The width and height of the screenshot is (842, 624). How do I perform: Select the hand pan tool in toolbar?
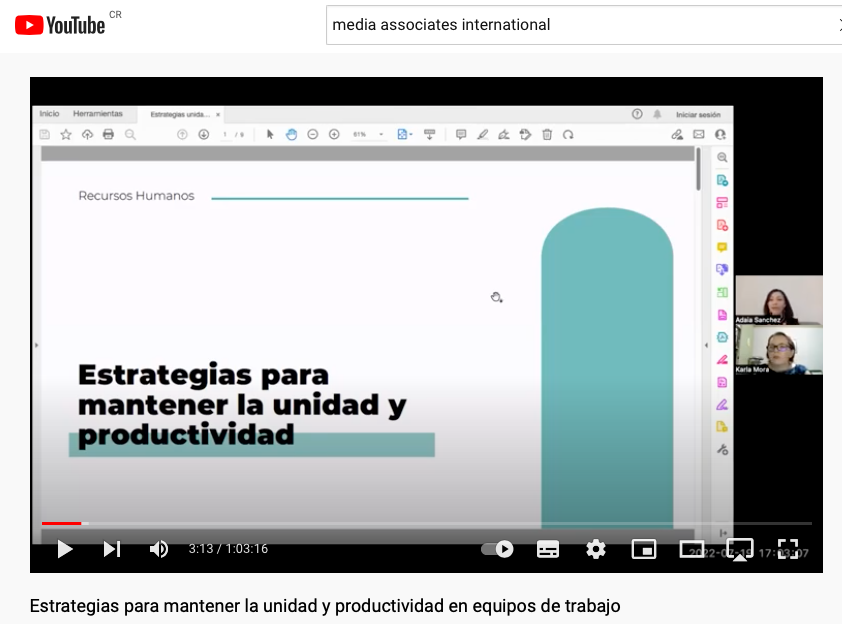coord(291,134)
